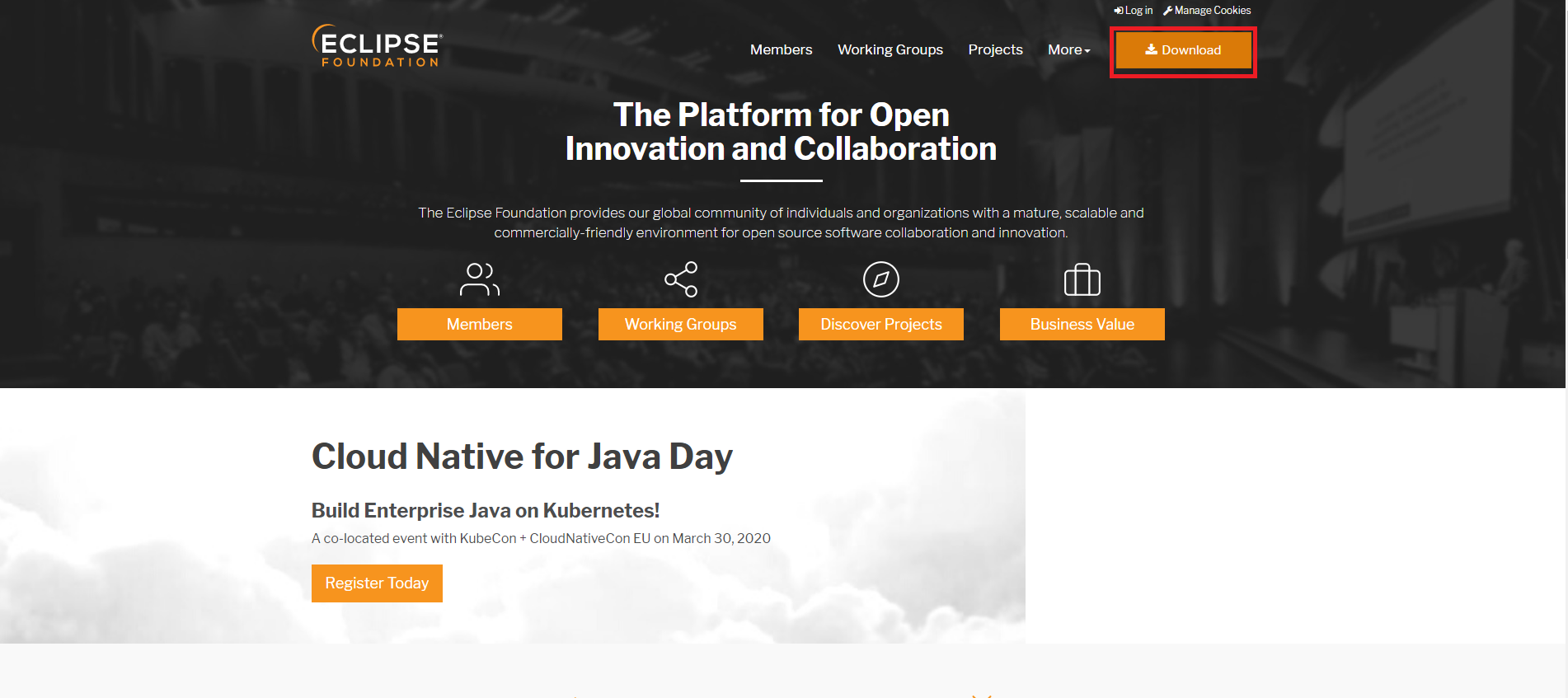Click the Cloud Native for Java Day heading
Viewport: 1568px width, 698px height.
[x=522, y=457]
